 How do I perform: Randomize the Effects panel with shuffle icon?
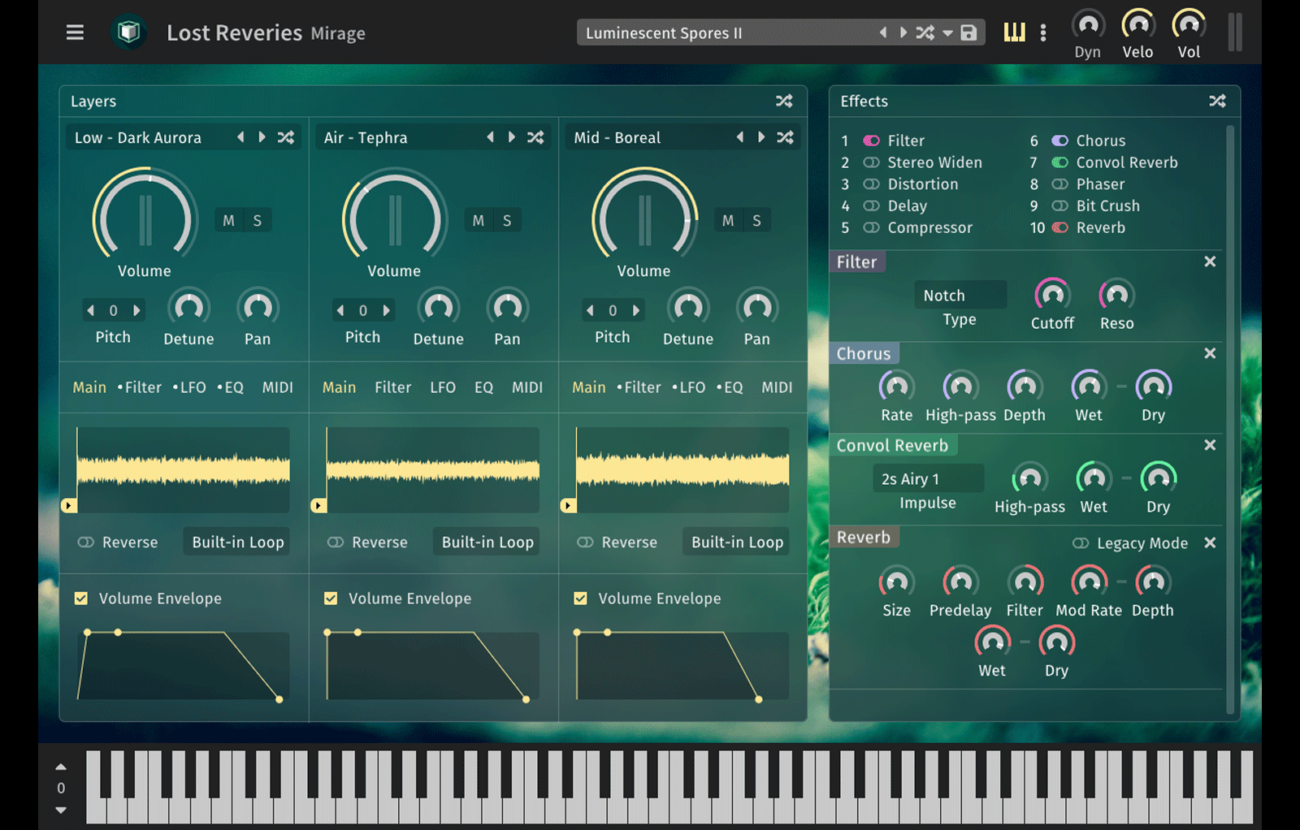click(1217, 101)
